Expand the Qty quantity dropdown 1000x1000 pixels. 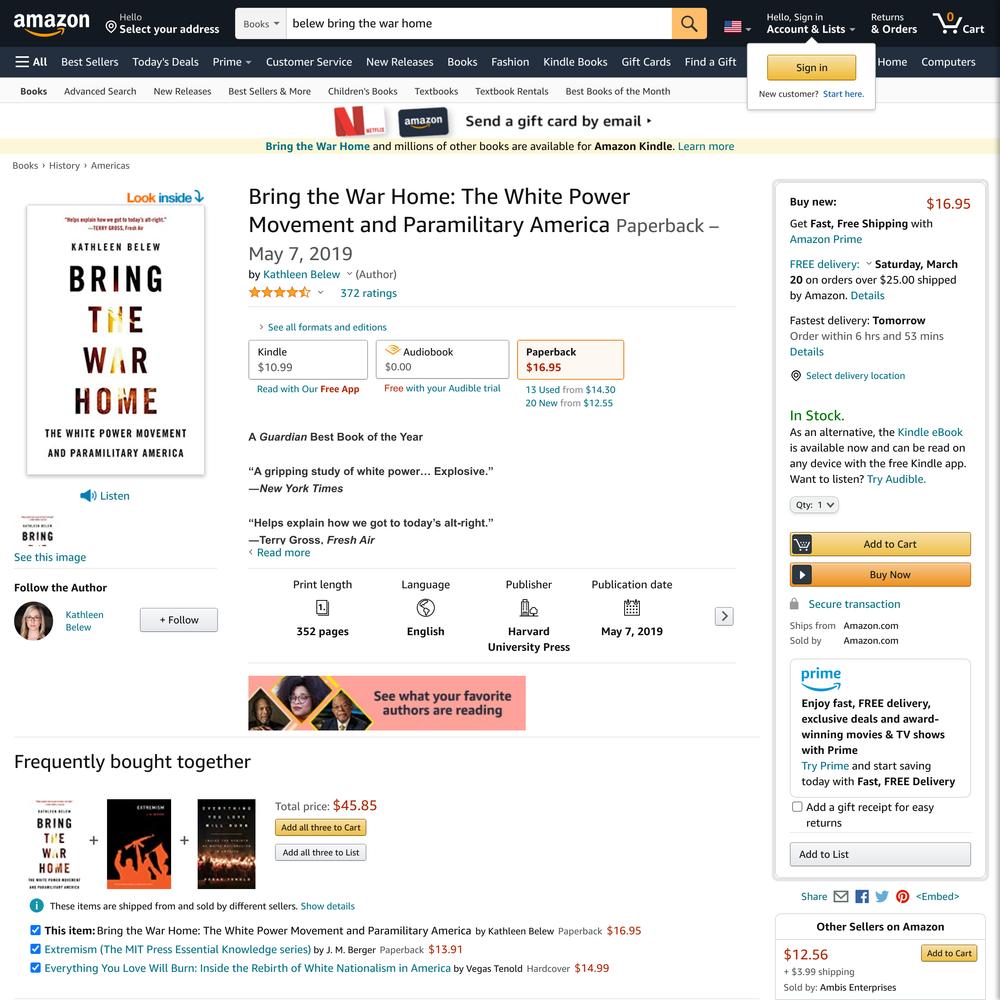[814, 504]
